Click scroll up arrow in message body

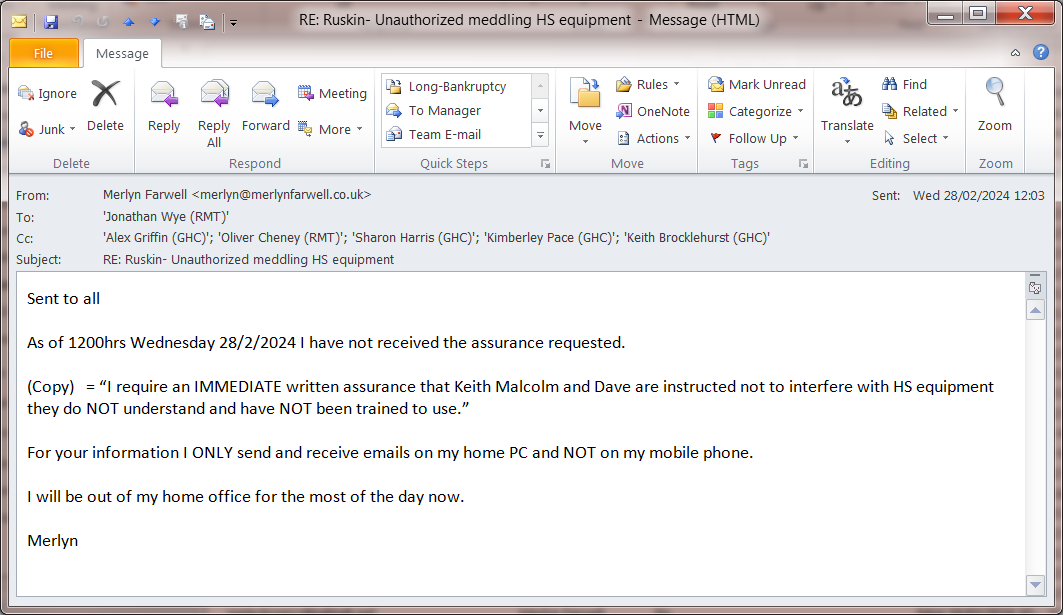[1035, 311]
